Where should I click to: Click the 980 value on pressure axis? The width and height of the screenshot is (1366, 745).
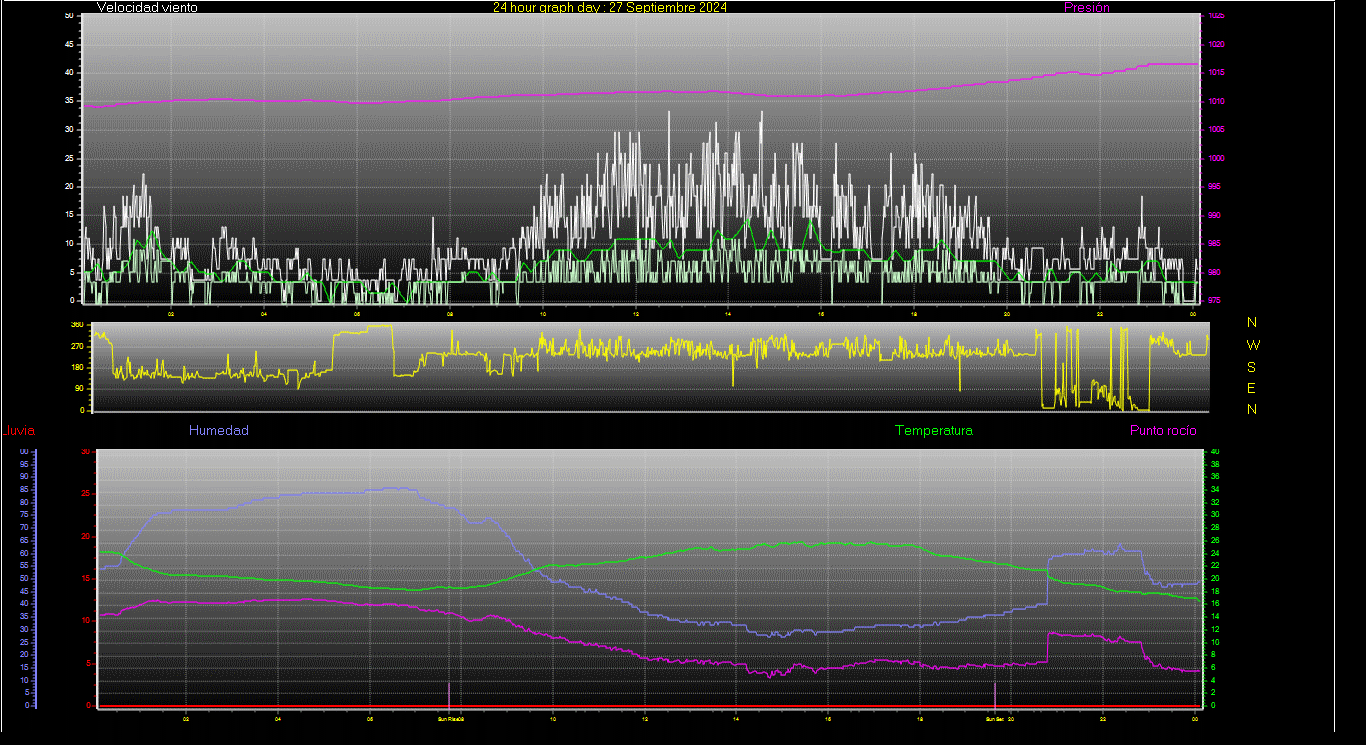click(1214, 272)
